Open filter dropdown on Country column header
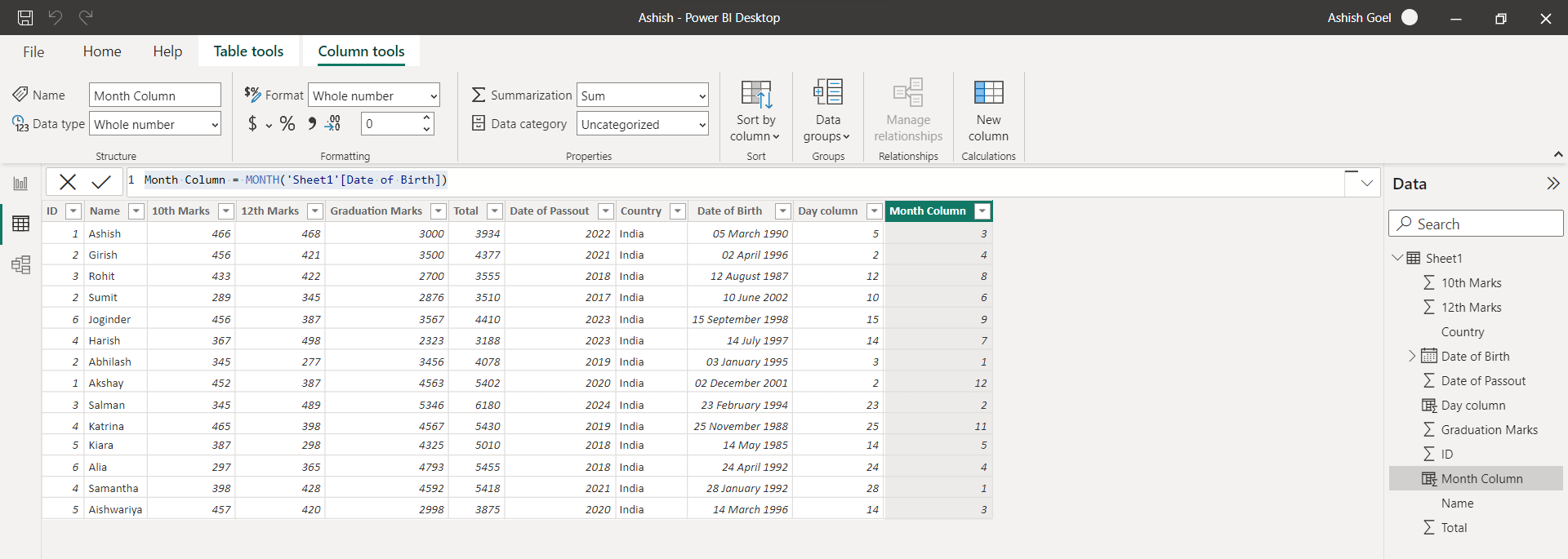Image resolution: width=1568 pixels, height=559 pixels. pyautogui.click(x=677, y=211)
